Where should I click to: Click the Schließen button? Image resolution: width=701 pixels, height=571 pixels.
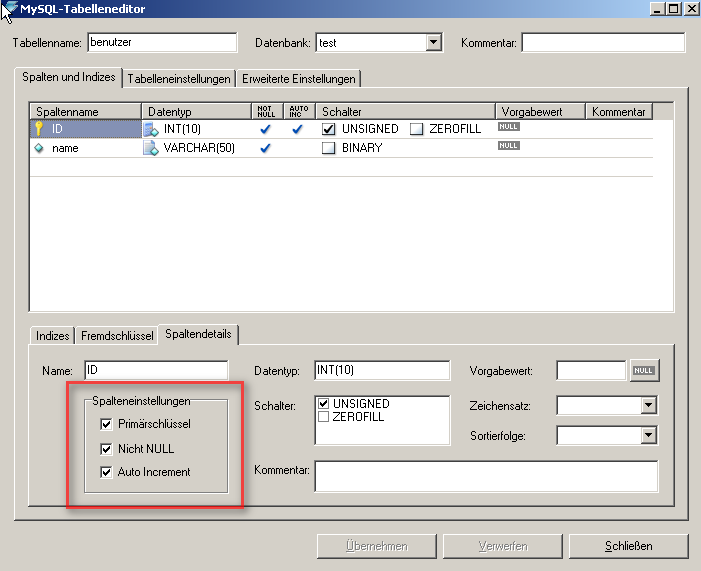coord(629,546)
